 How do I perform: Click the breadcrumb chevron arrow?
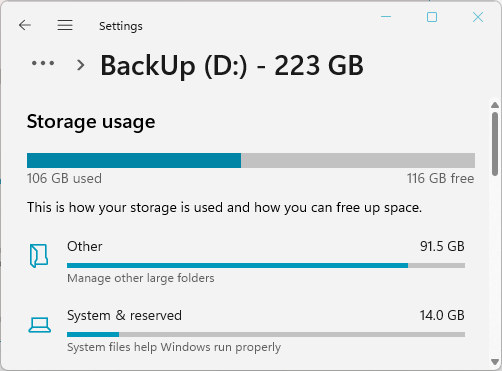click(x=80, y=65)
